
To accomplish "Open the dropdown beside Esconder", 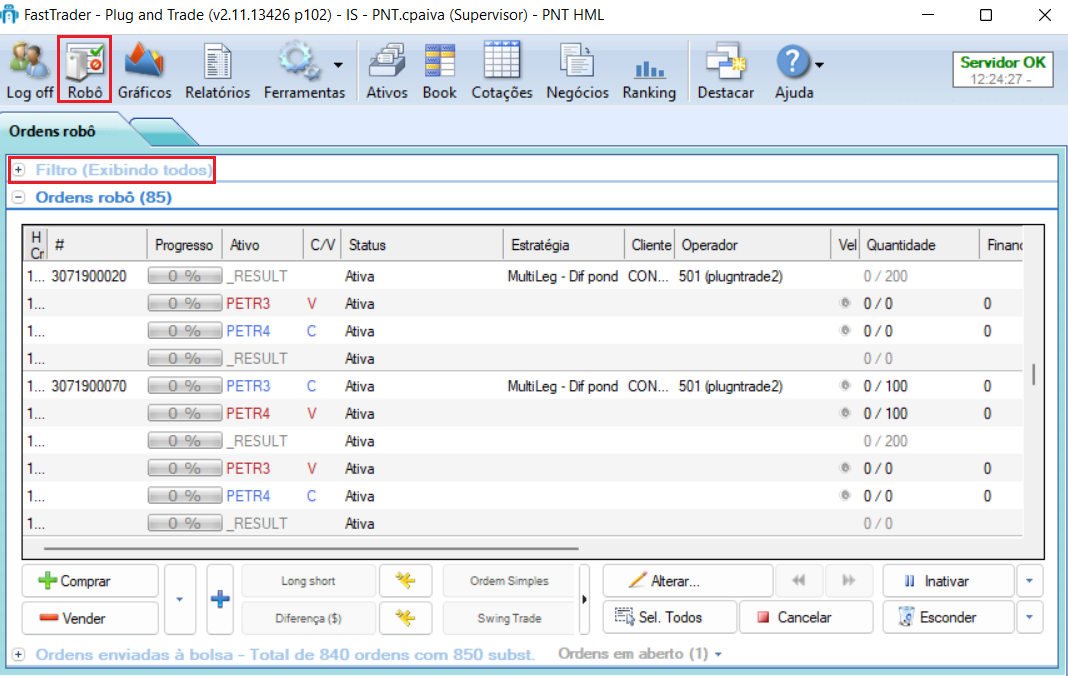I will click(x=1029, y=617).
